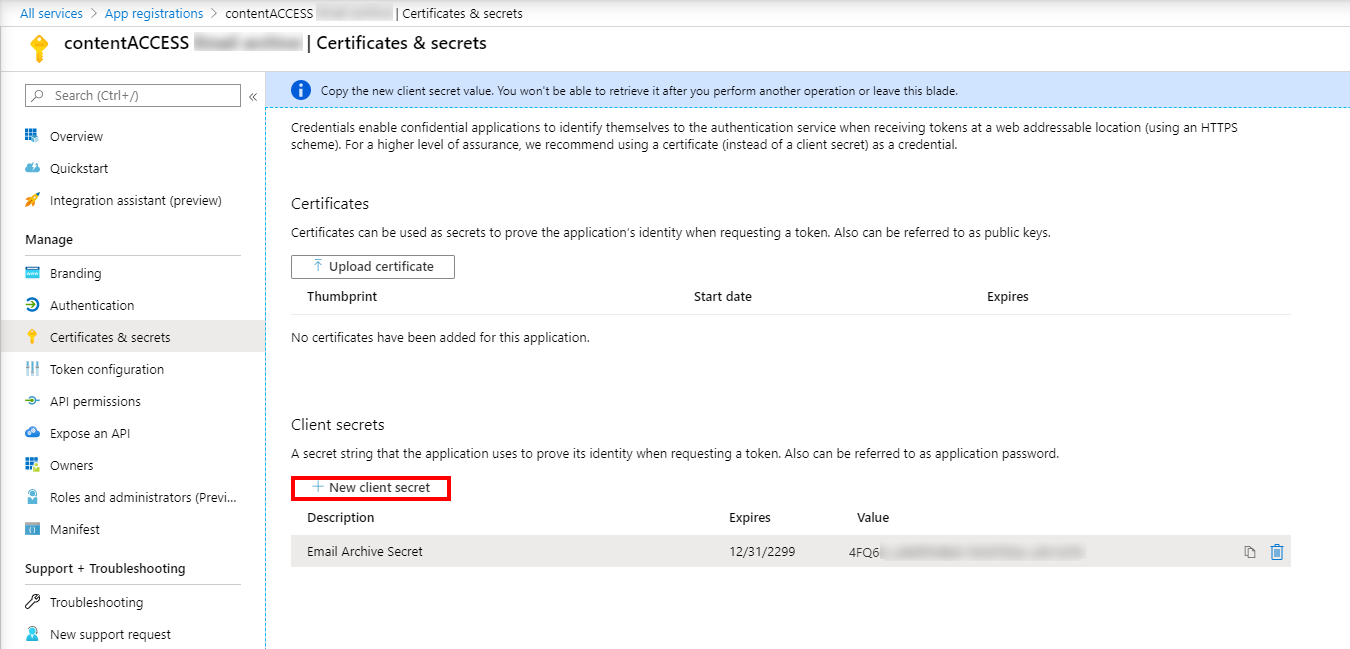
Task: Click the Quickstart cloud icon
Action: 32,168
